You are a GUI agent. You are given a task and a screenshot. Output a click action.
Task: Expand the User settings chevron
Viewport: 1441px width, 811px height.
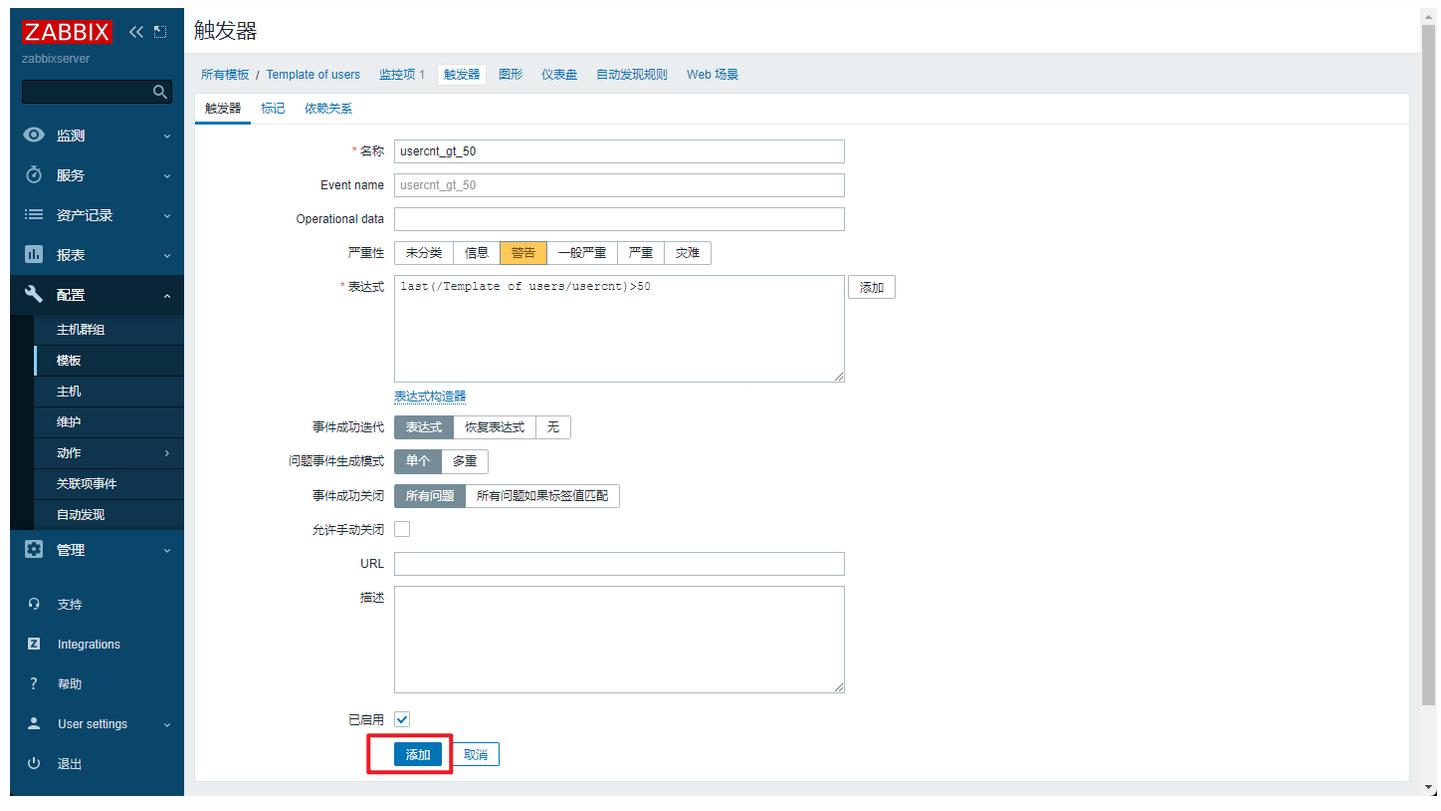coord(167,724)
